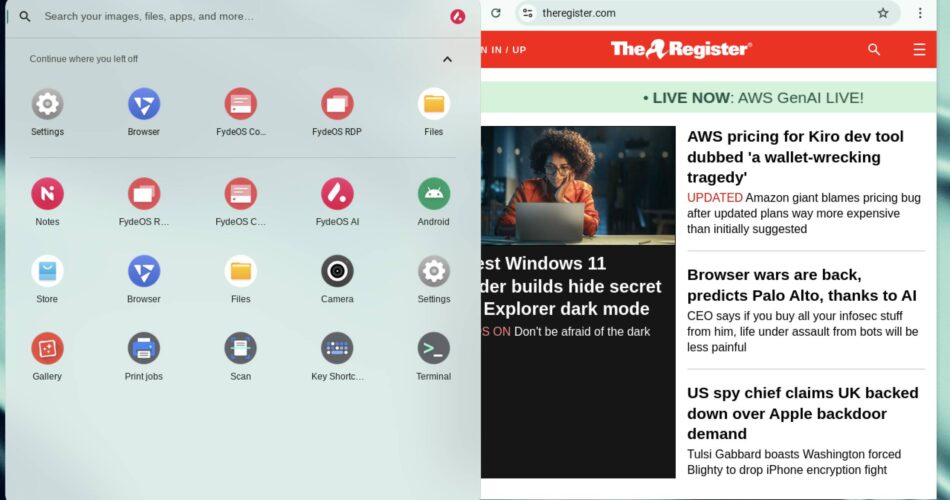Open the Store app
Viewport: 950px width, 500px height.
[47, 271]
